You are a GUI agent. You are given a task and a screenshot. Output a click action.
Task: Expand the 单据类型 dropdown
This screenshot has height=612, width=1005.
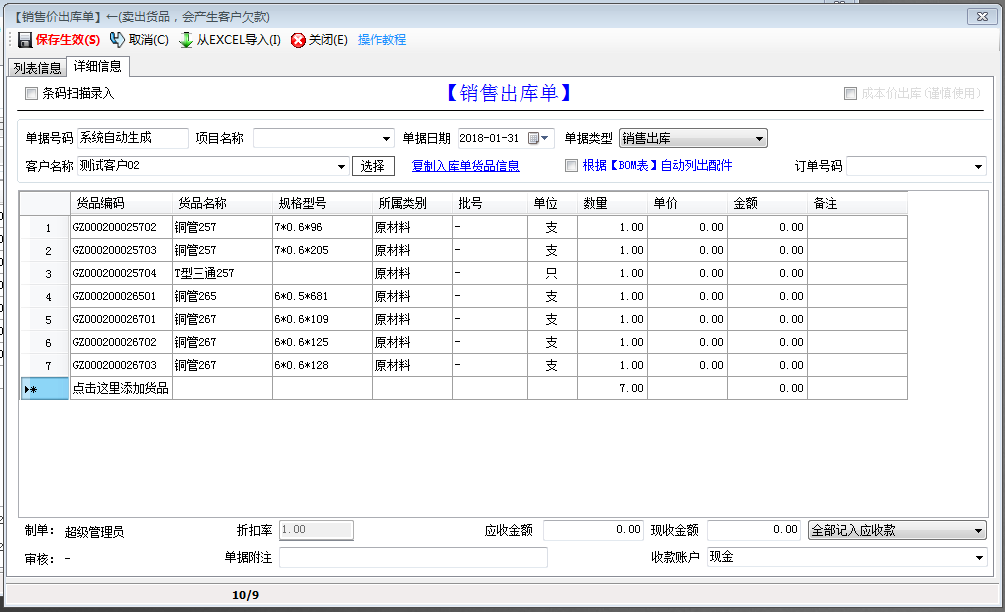coord(759,139)
